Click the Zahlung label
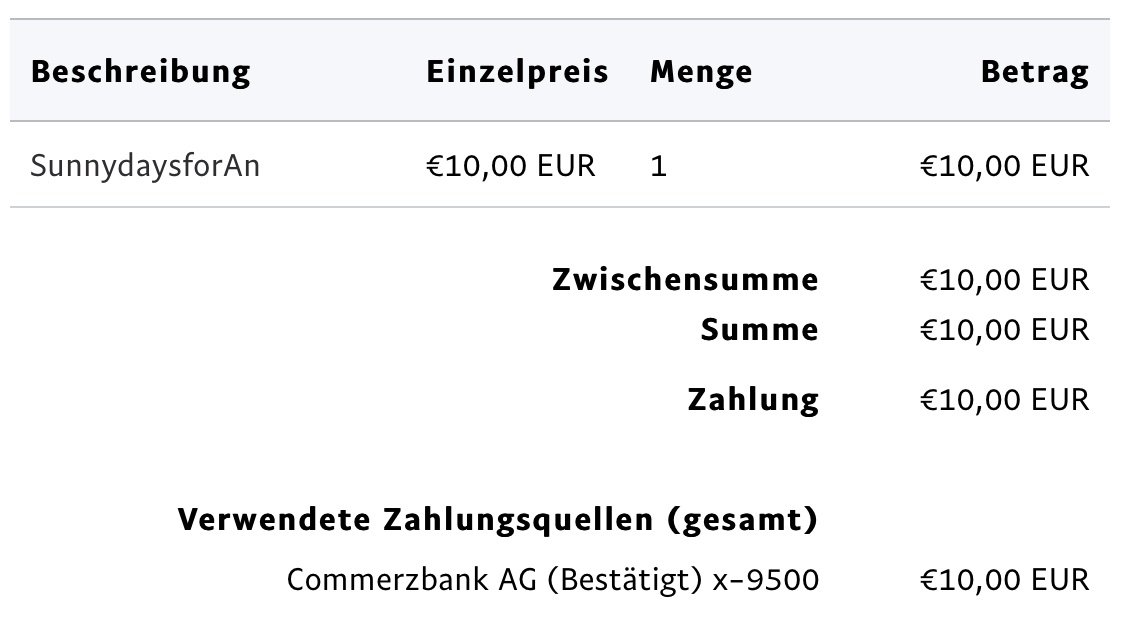The width and height of the screenshot is (1128, 628). point(753,400)
